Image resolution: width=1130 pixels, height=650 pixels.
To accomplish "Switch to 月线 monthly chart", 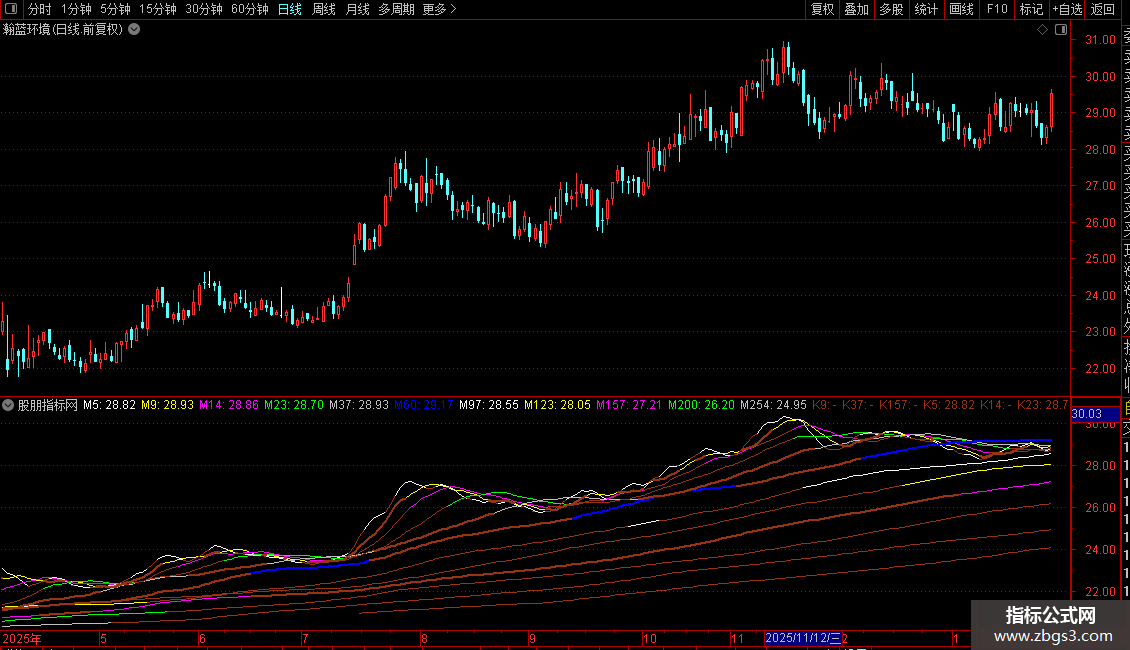I will (357, 9).
